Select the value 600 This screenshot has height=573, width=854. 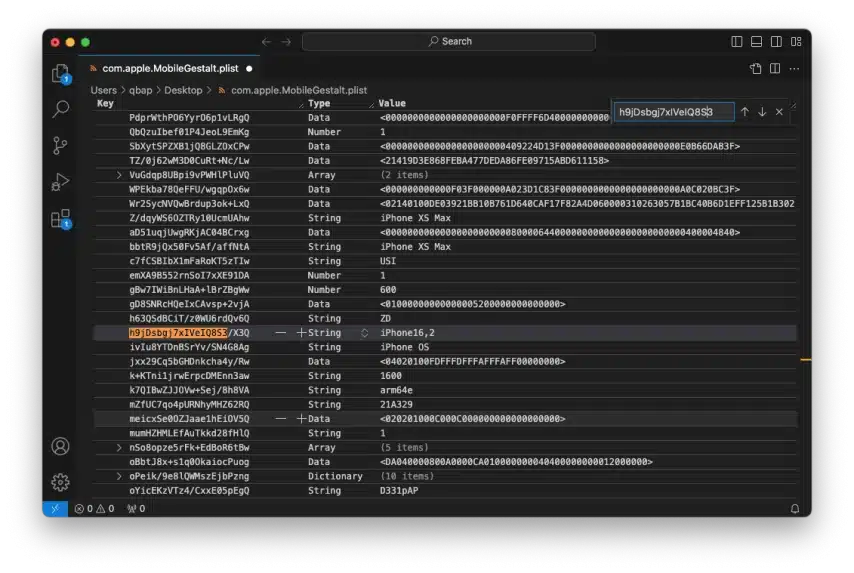pyautogui.click(x=388, y=290)
